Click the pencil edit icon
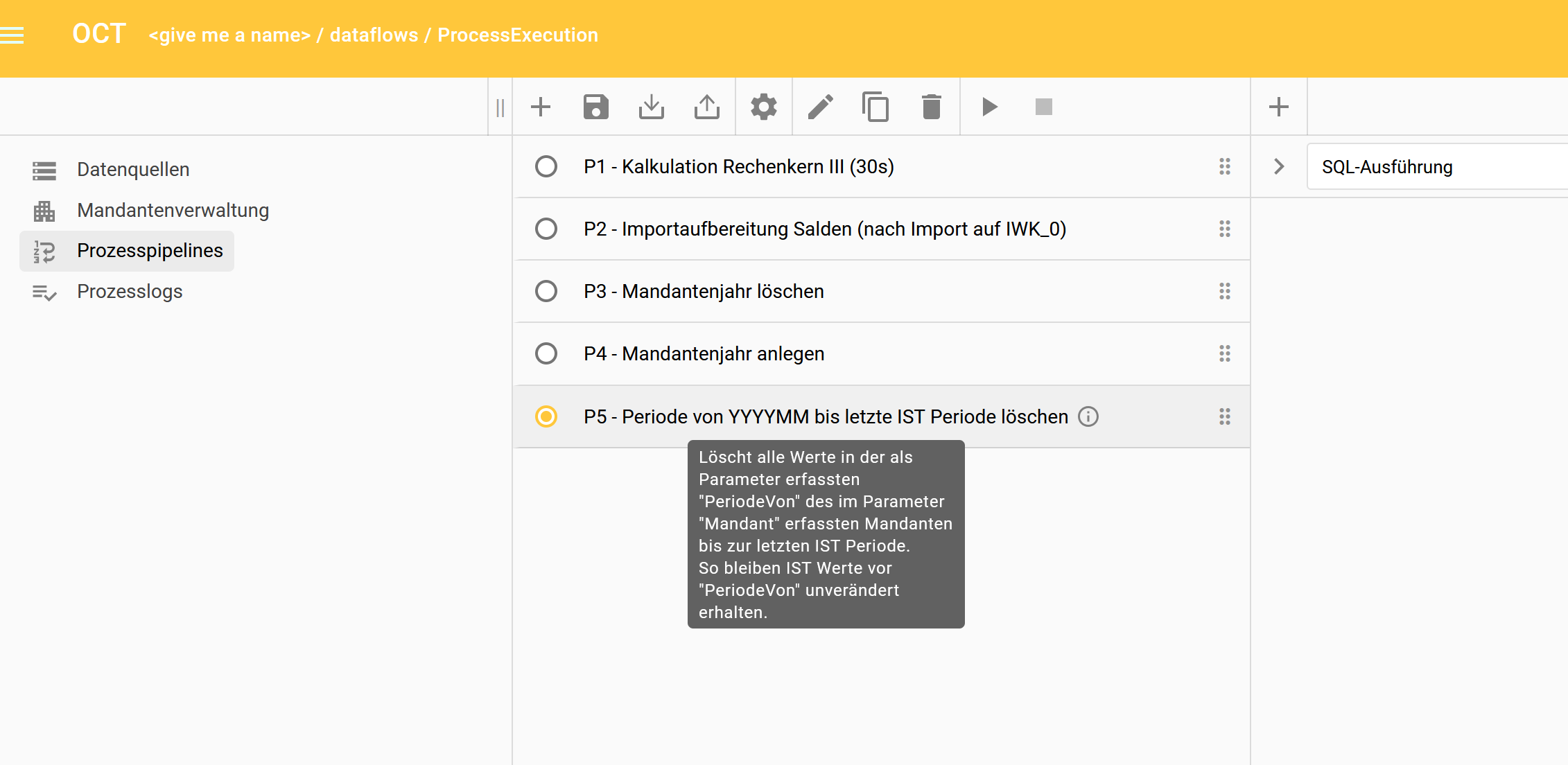The image size is (1568, 765). point(820,107)
